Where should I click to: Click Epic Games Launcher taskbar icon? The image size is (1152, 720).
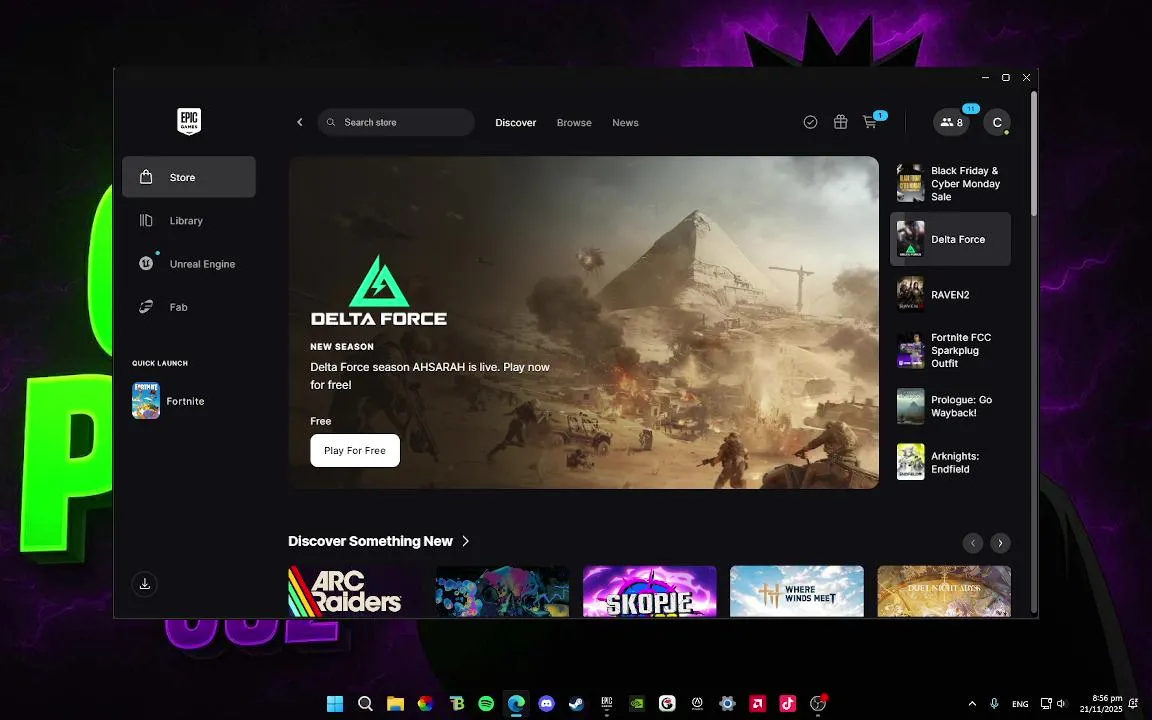pyautogui.click(x=607, y=703)
